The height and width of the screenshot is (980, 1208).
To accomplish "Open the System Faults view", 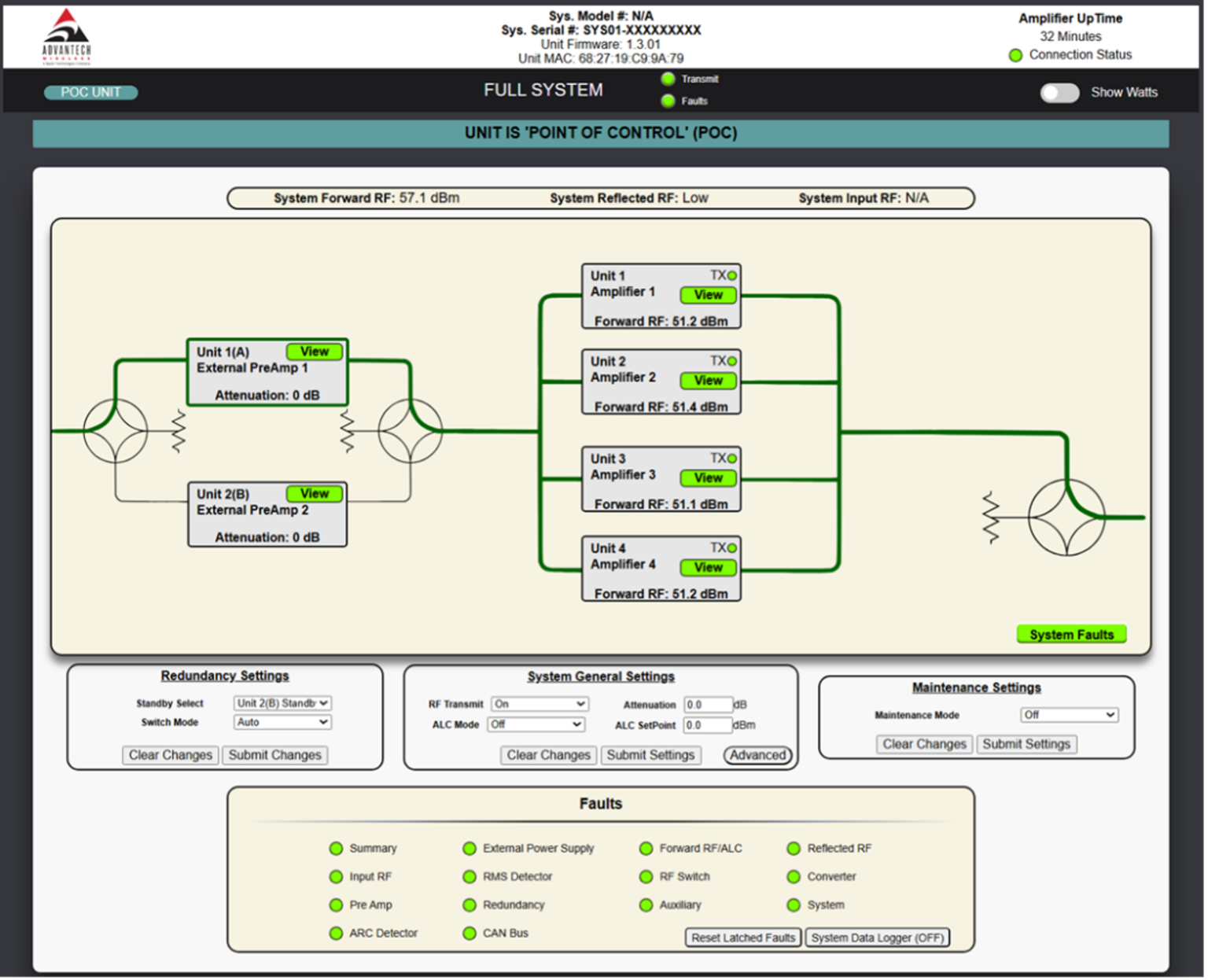I will tap(1071, 634).
